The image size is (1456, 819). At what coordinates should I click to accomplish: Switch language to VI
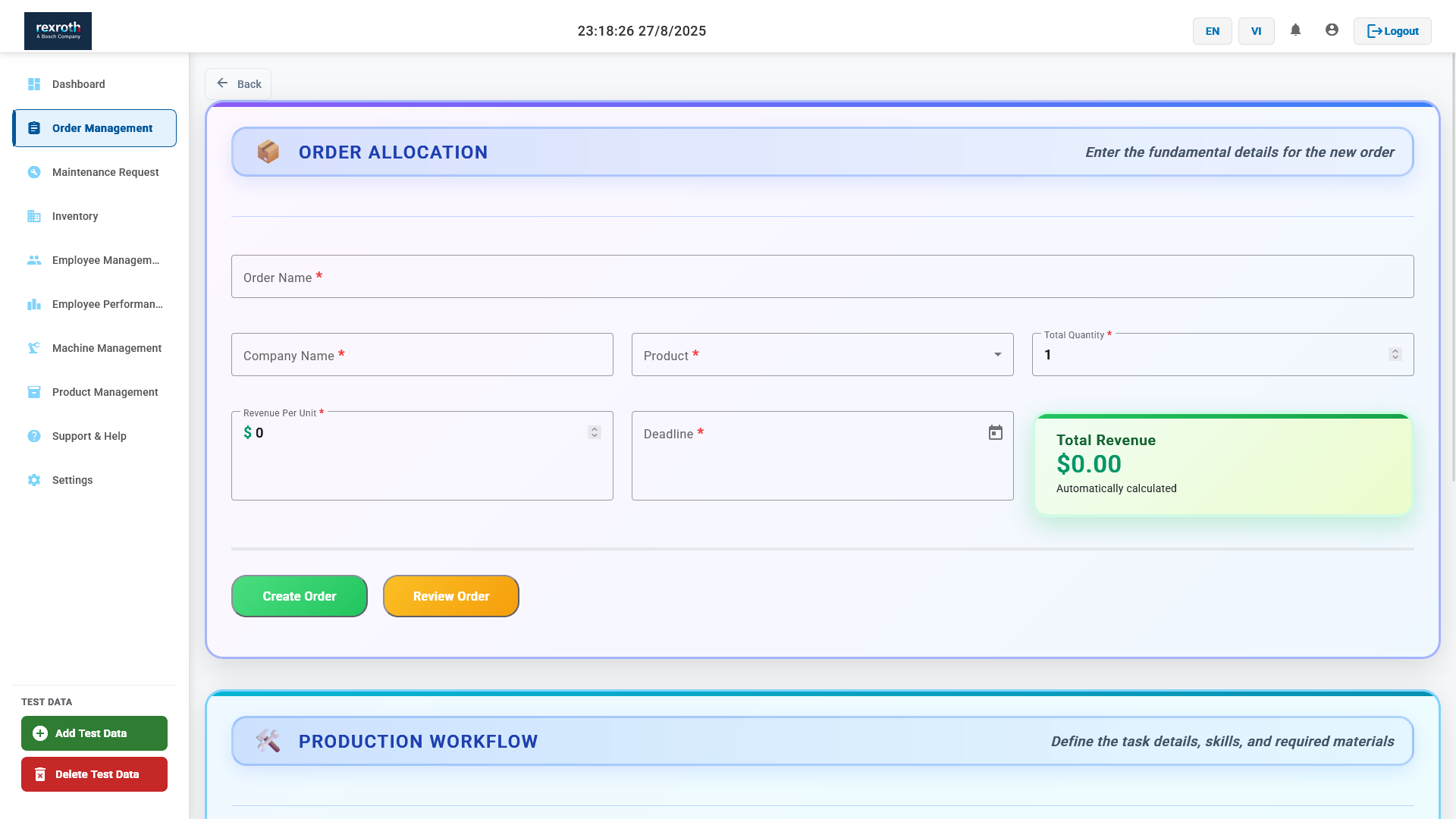click(1256, 31)
